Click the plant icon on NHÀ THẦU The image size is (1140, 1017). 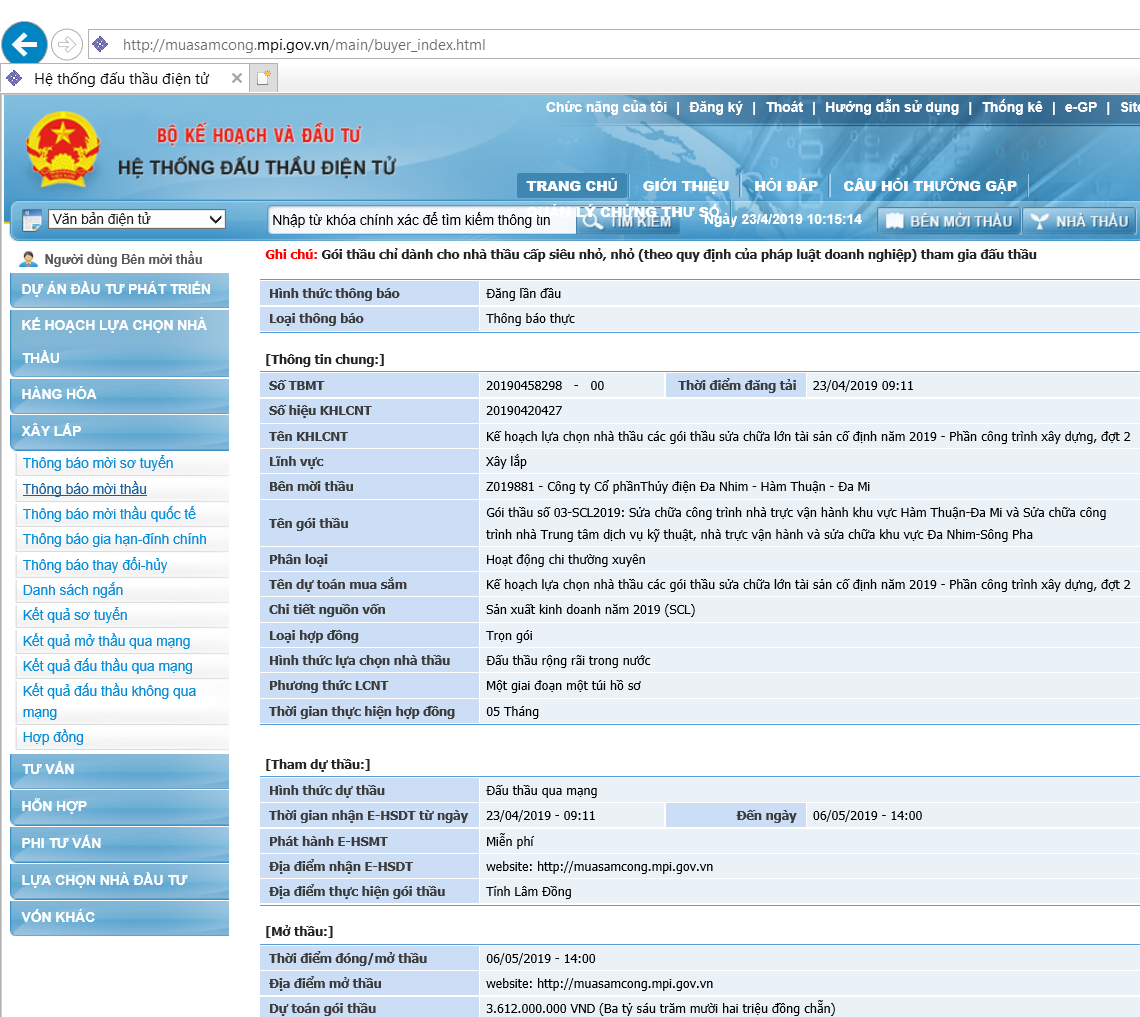1040,221
